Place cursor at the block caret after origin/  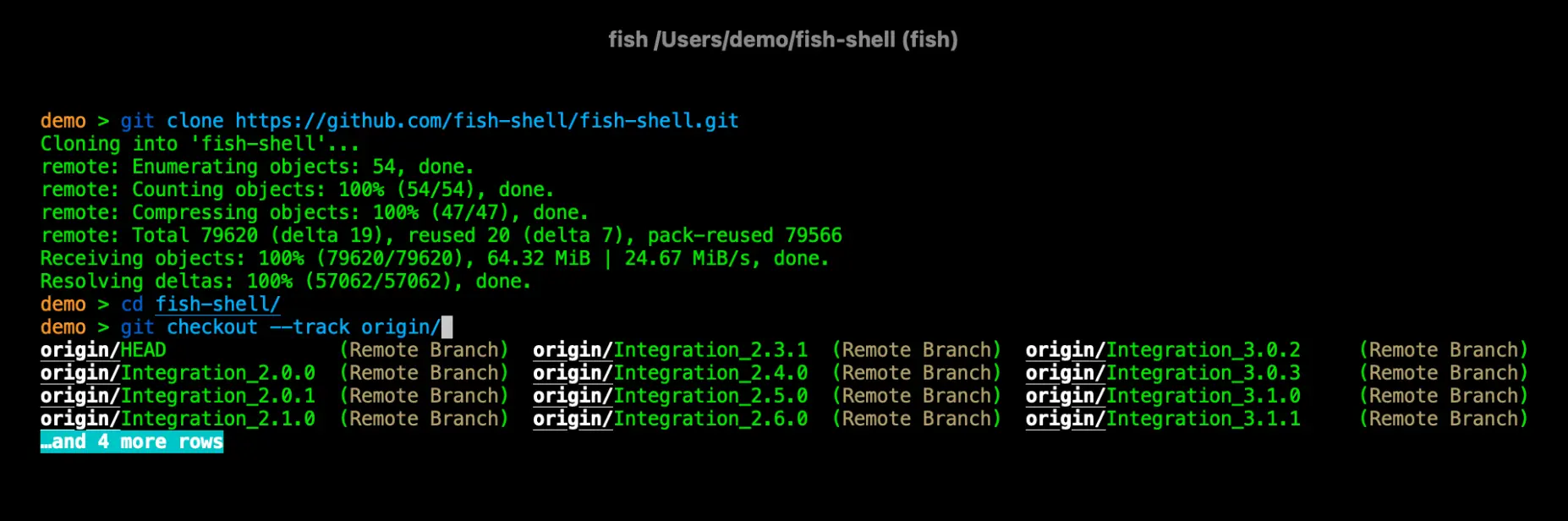coord(447,327)
